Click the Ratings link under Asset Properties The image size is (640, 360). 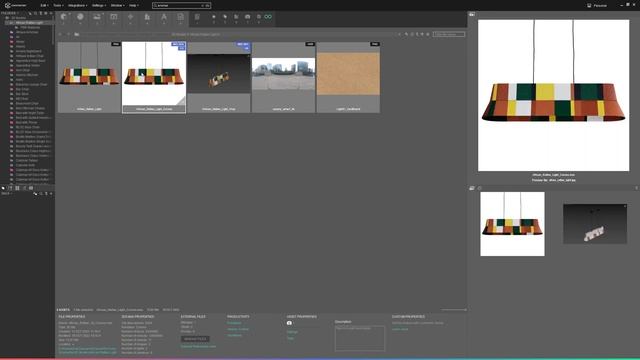[292, 332]
